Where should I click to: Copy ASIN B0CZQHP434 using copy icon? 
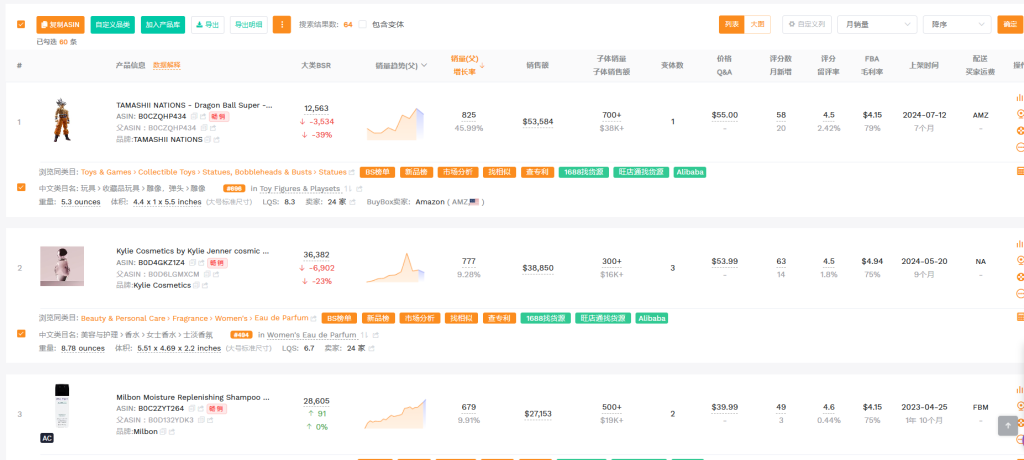click(194, 116)
